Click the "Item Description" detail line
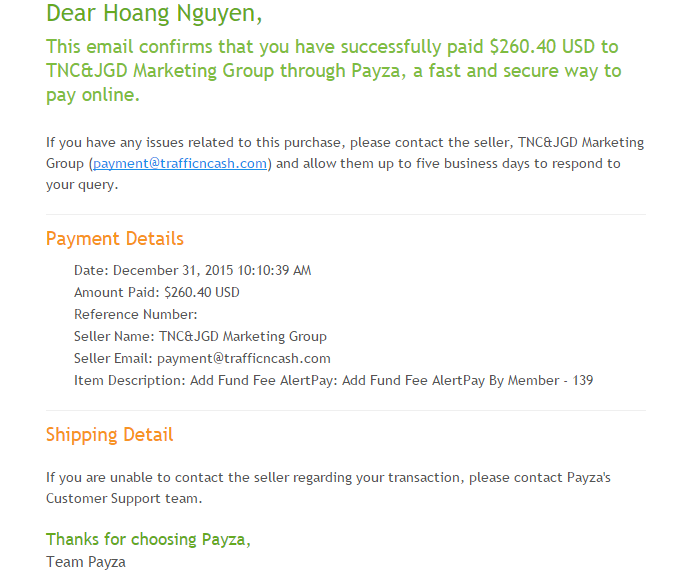The height and width of the screenshot is (585, 677). point(334,380)
